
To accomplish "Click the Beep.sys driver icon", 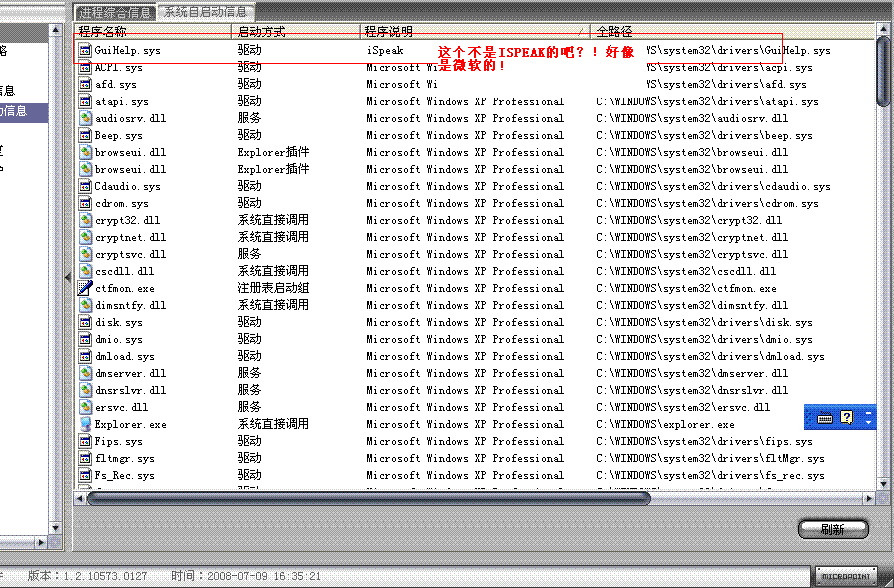I will click(86, 135).
